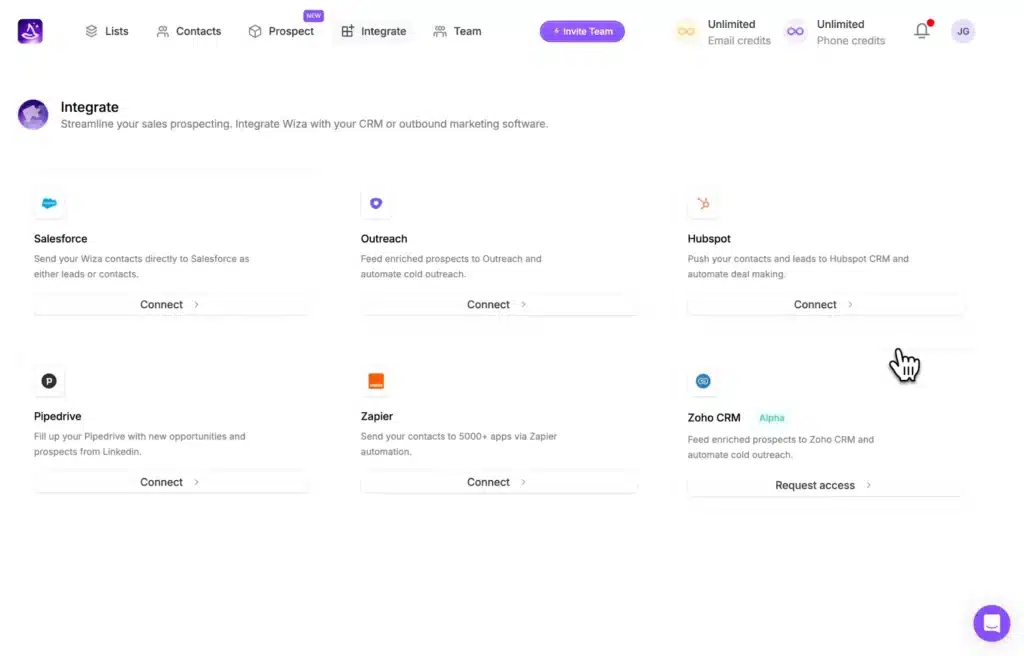Open the Team tab
This screenshot has width=1024, height=656.
click(457, 31)
